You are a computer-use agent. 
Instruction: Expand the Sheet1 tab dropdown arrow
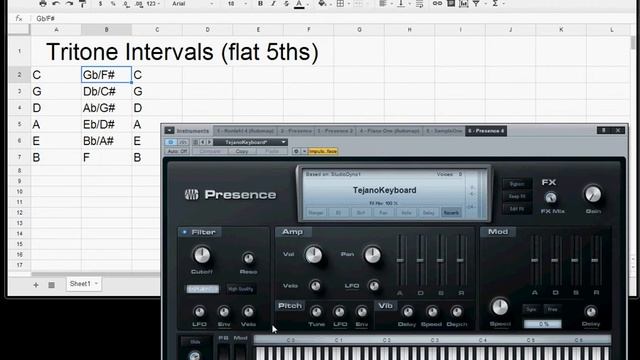coord(96,284)
